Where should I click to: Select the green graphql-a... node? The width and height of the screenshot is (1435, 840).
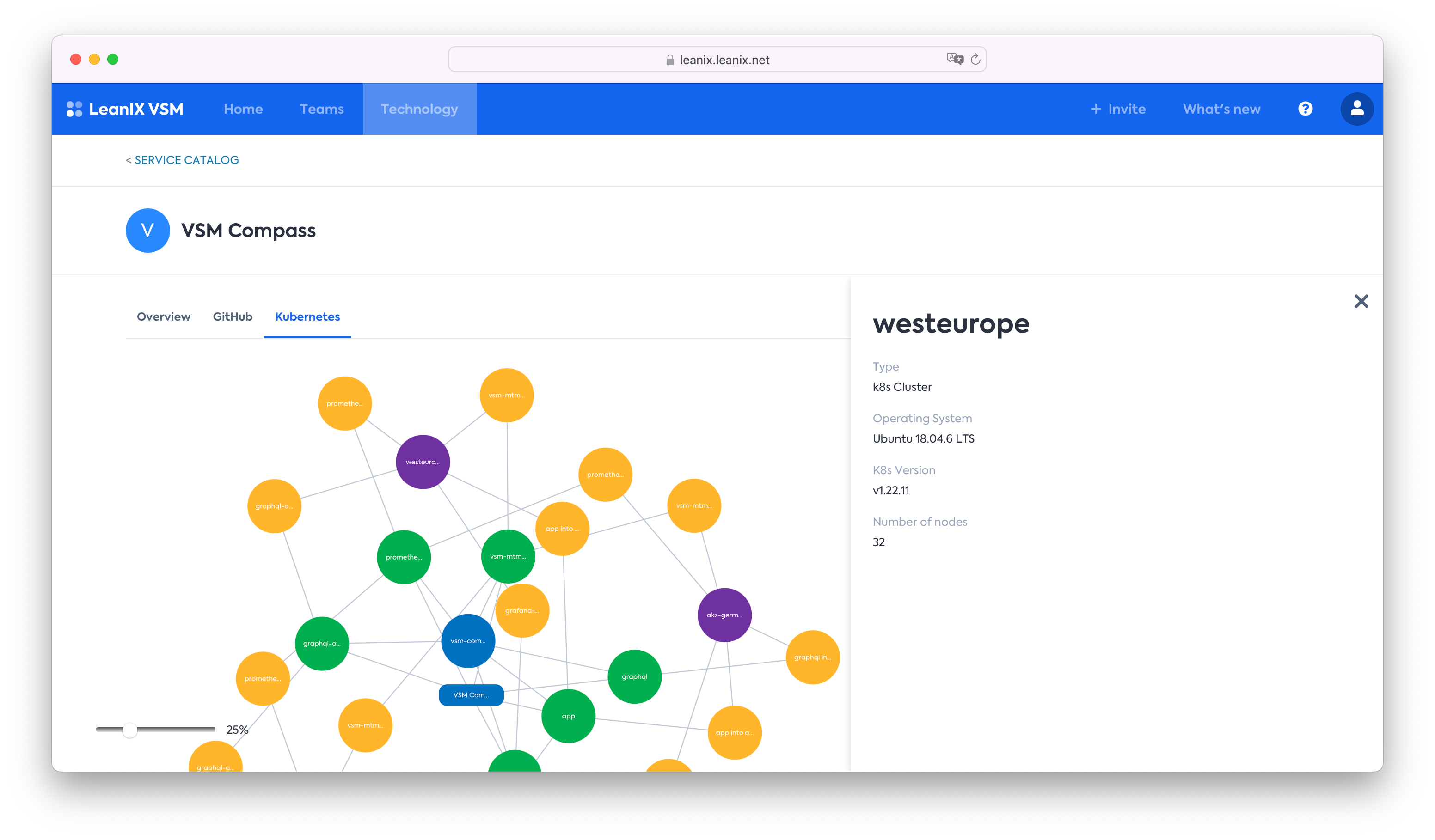coord(322,644)
